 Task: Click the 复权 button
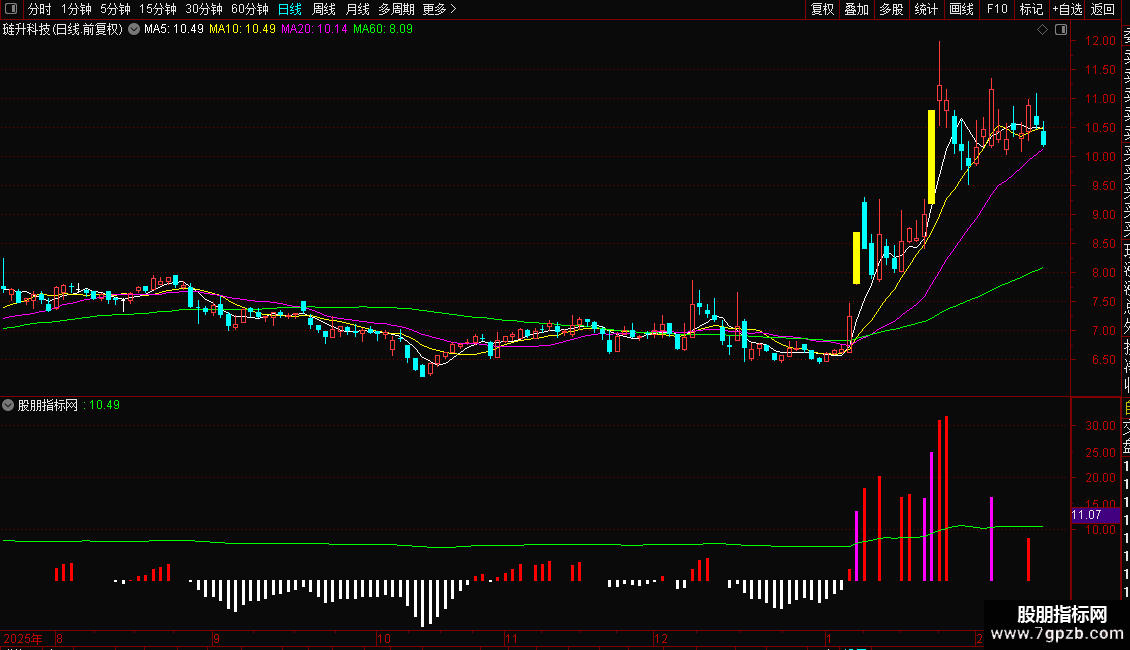[822, 9]
